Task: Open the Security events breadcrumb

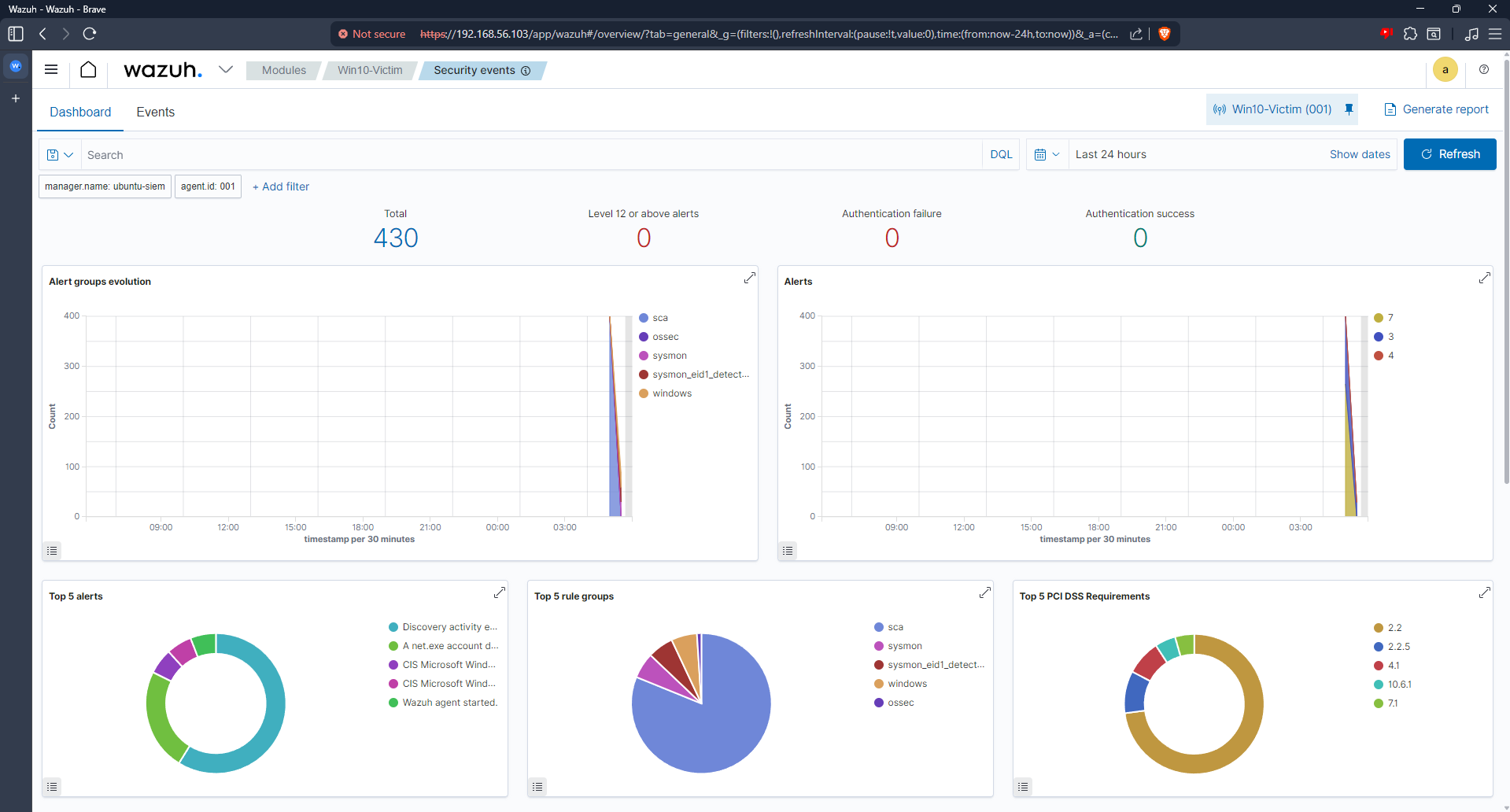Action: coord(482,70)
